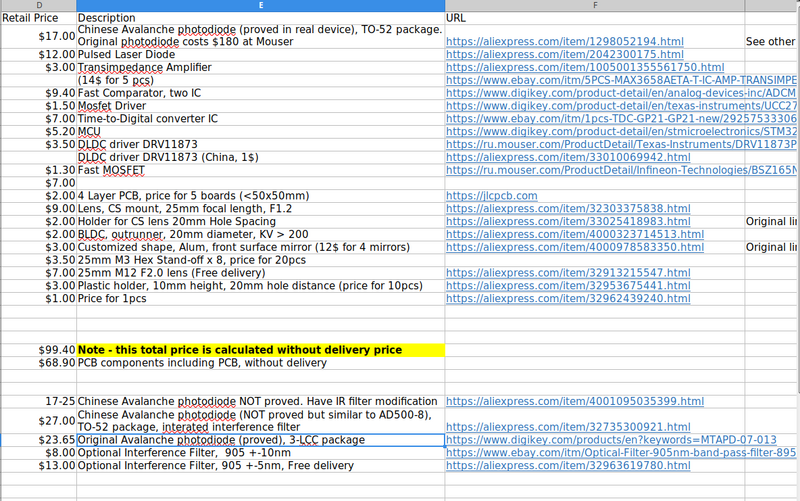Screen dimensions: 800x501
Task: Select 'Optional Interference Filter, 905 +-10nm' cell
Action: click(x=261, y=453)
